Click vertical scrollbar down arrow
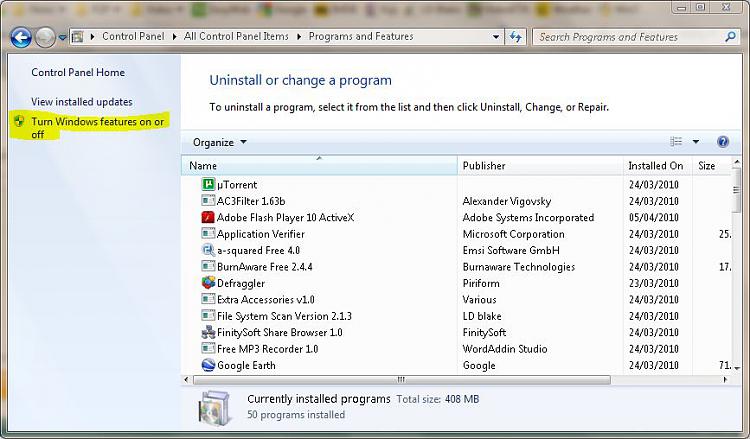This screenshot has height=439, width=750. [737, 368]
